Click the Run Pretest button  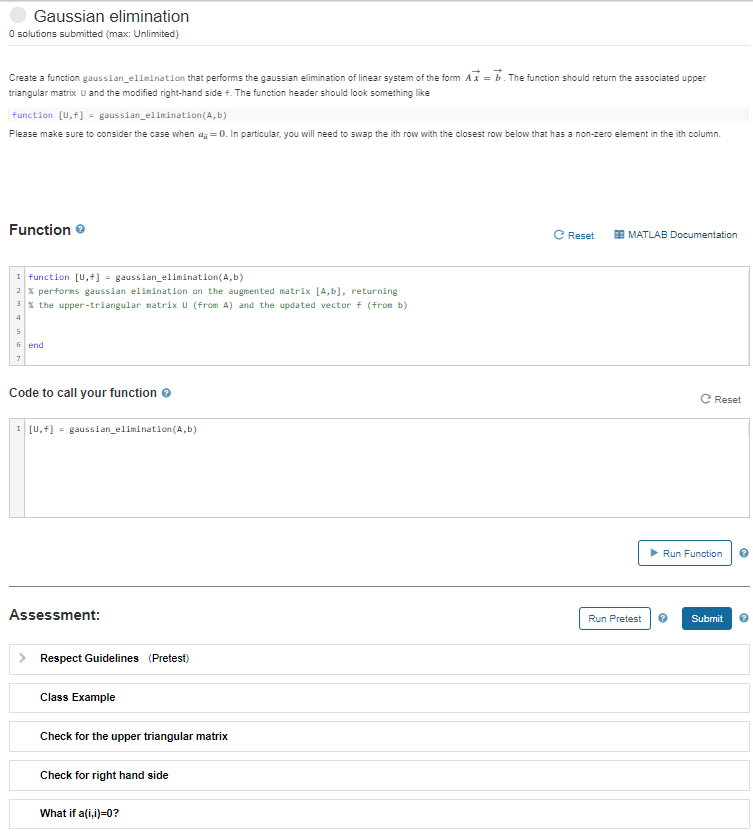(x=614, y=618)
